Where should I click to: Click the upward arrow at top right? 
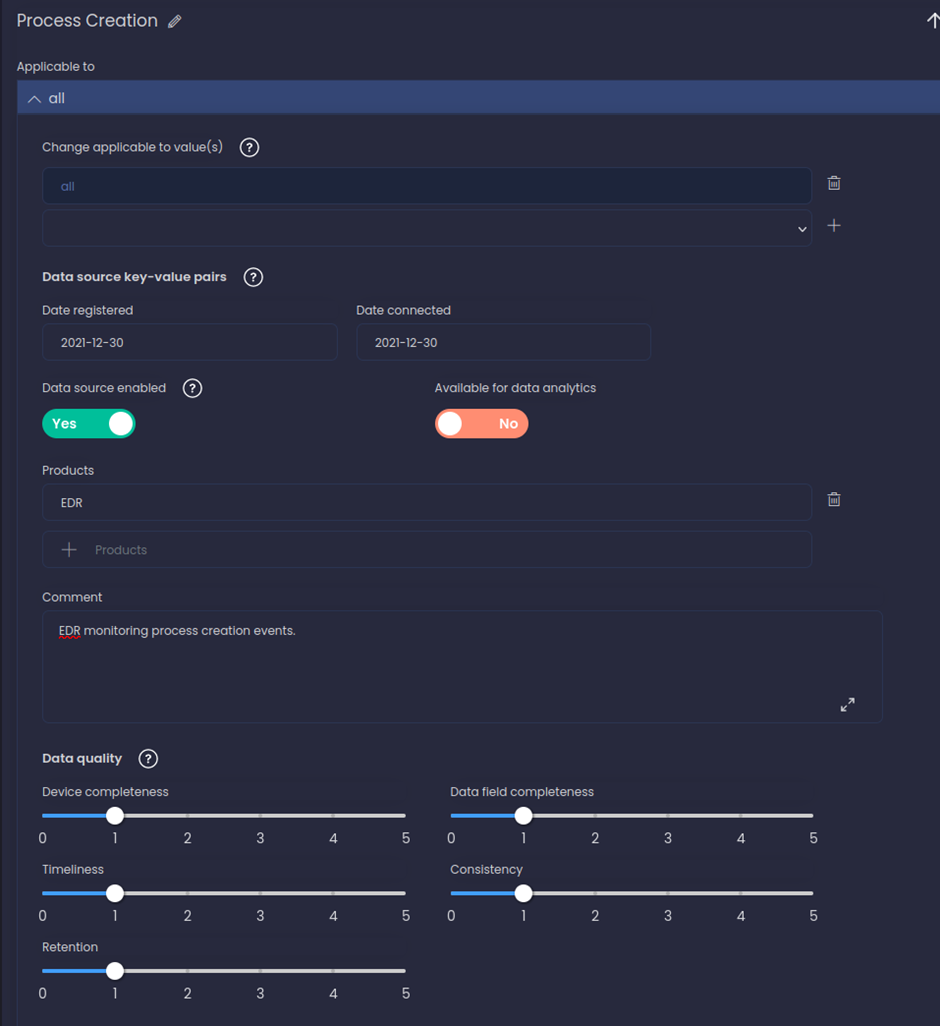pos(932,20)
